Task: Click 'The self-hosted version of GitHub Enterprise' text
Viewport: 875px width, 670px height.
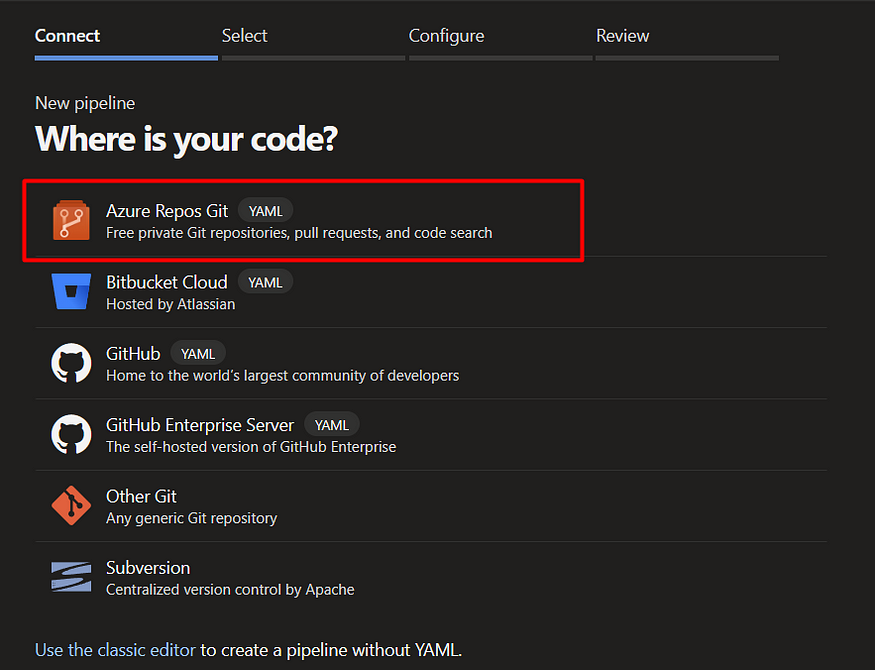Action: click(251, 447)
